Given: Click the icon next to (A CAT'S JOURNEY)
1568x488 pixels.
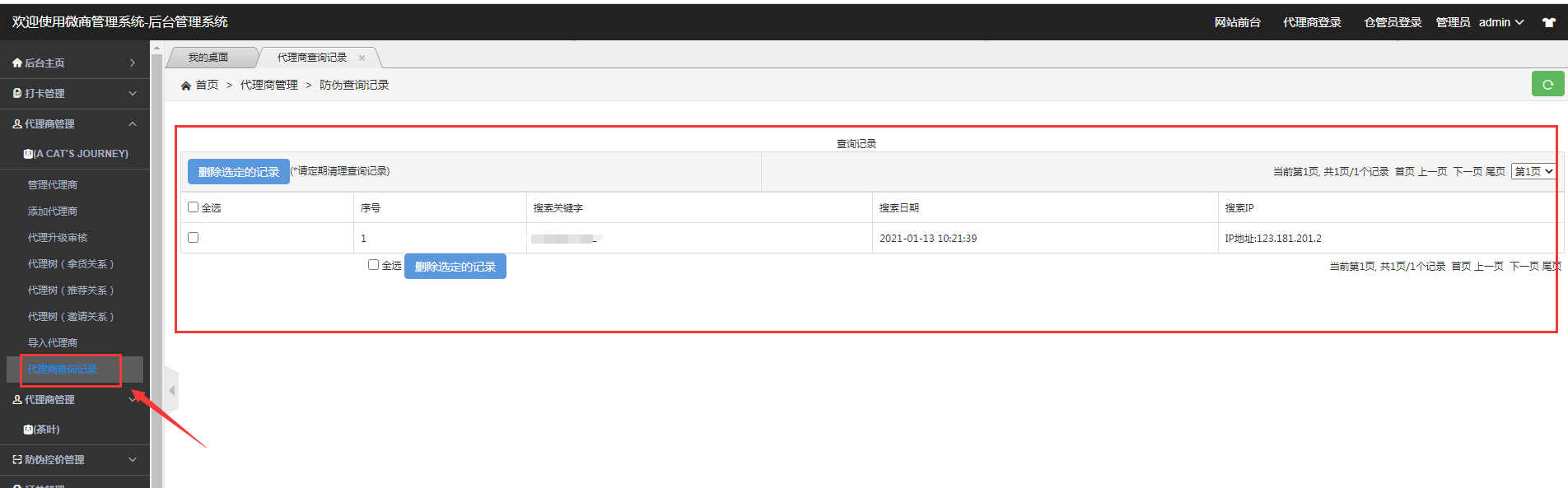Looking at the screenshot, I should point(28,154).
